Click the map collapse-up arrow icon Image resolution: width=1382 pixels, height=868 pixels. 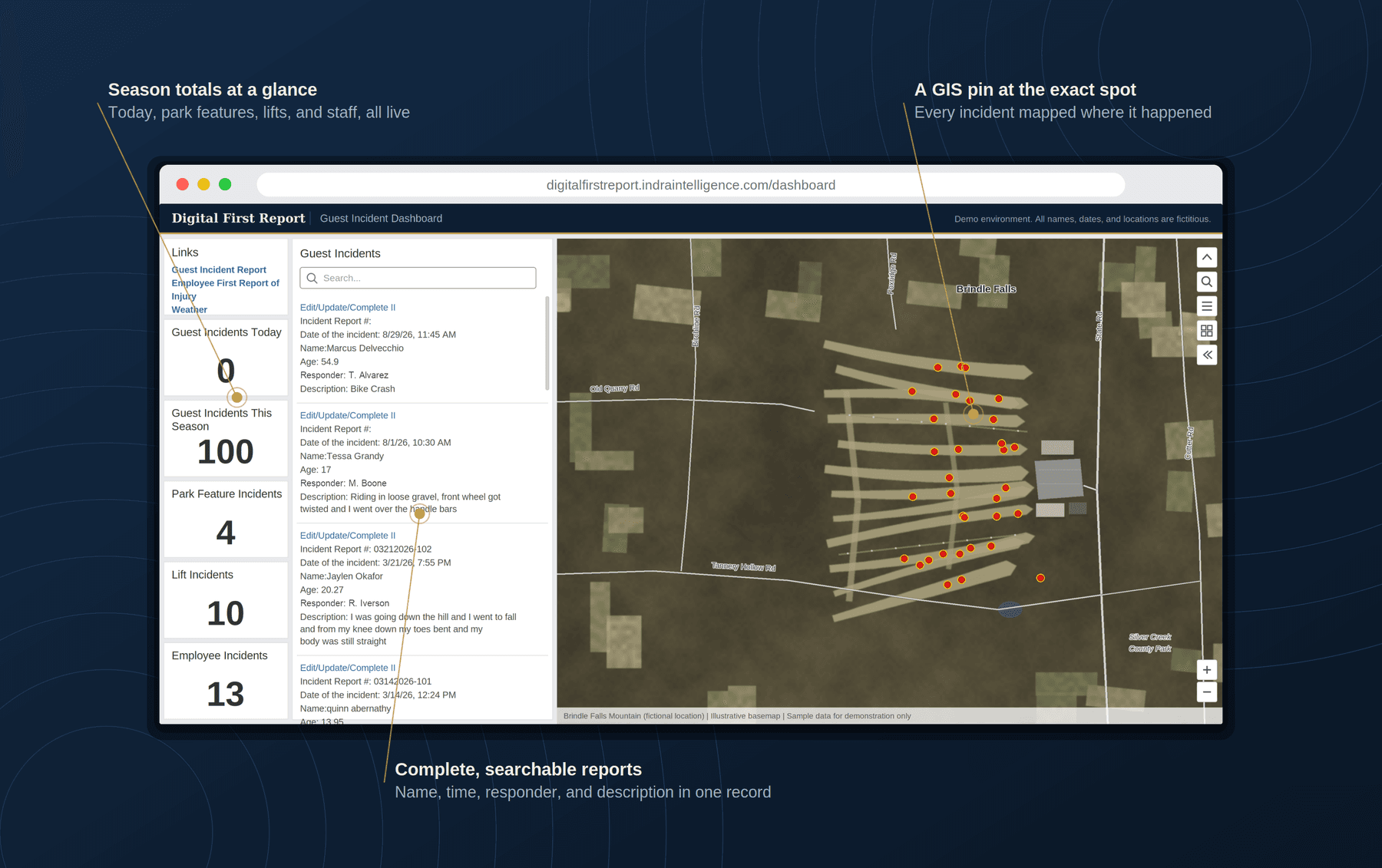tap(1206, 257)
